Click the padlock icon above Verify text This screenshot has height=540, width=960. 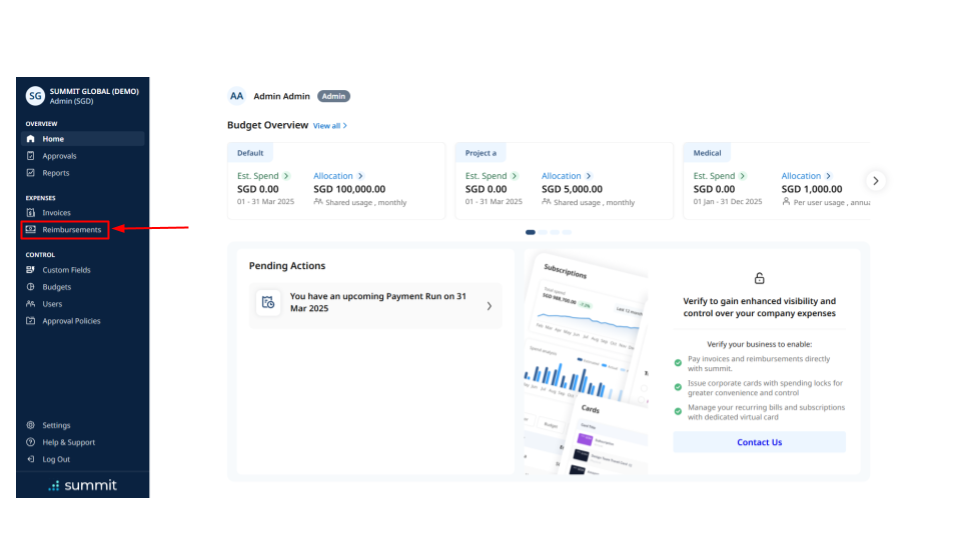pos(759,279)
